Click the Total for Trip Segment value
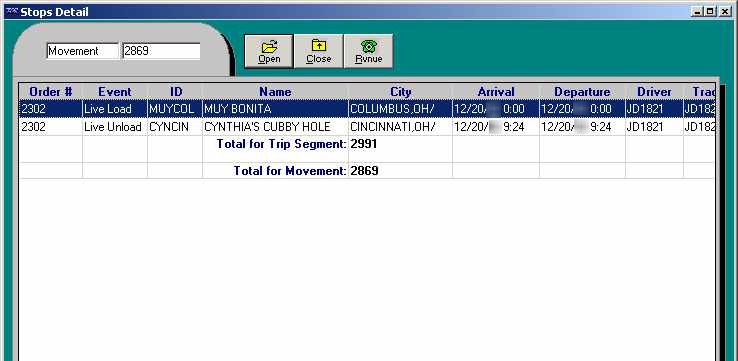 point(364,144)
